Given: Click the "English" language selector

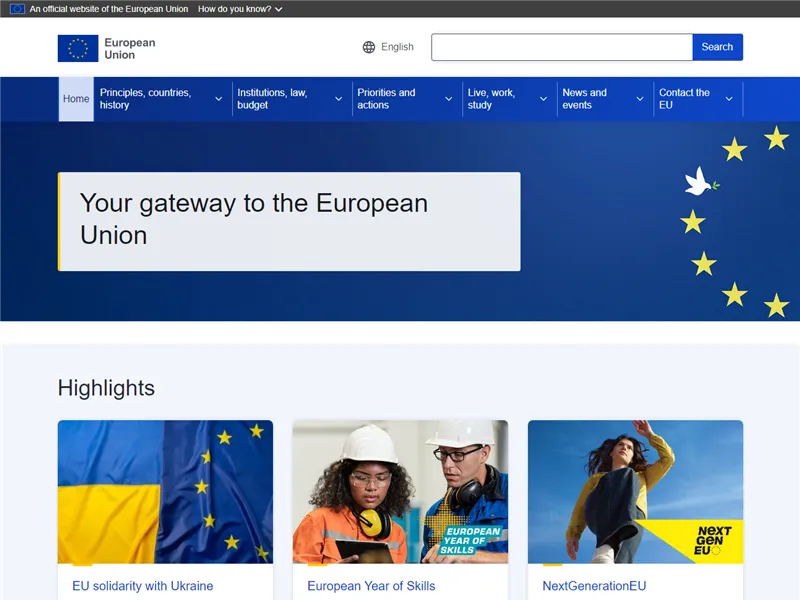Looking at the screenshot, I should [x=397, y=47].
